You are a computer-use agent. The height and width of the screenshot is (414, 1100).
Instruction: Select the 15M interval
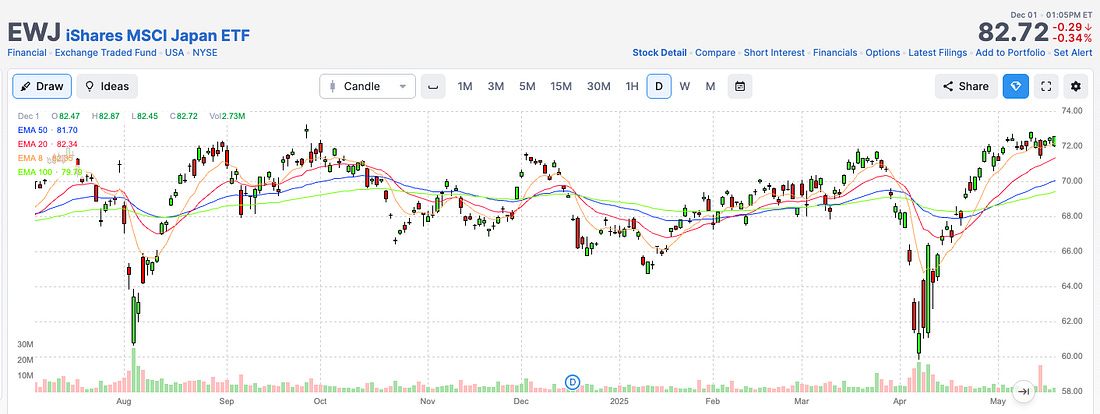coord(561,86)
